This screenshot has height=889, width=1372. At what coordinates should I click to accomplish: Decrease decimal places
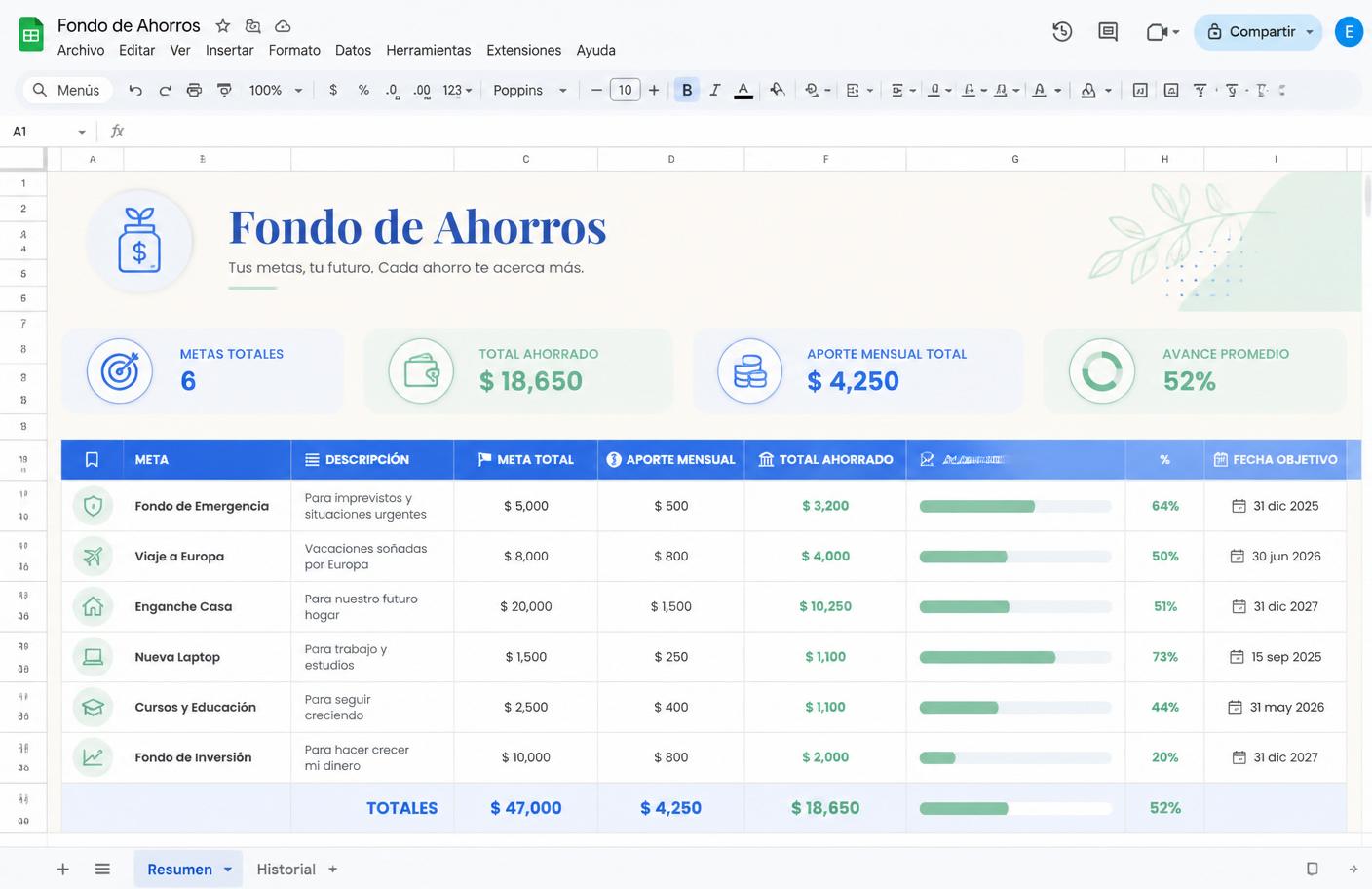click(x=392, y=90)
